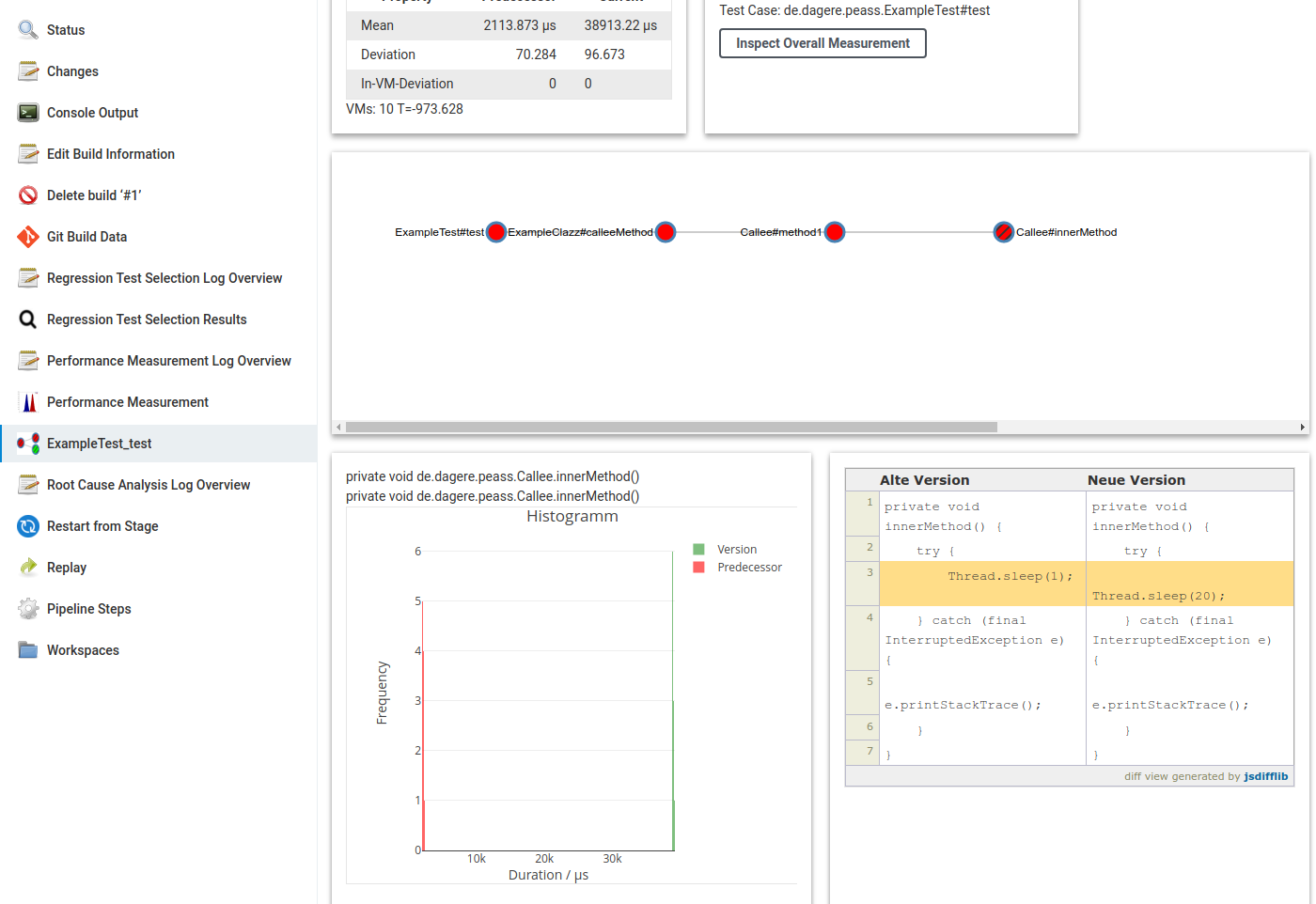Image resolution: width=1316 pixels, height=904 pixels.
Task: Select the Callee#innerMethod tree node
Action: [x=1004, y=232]
